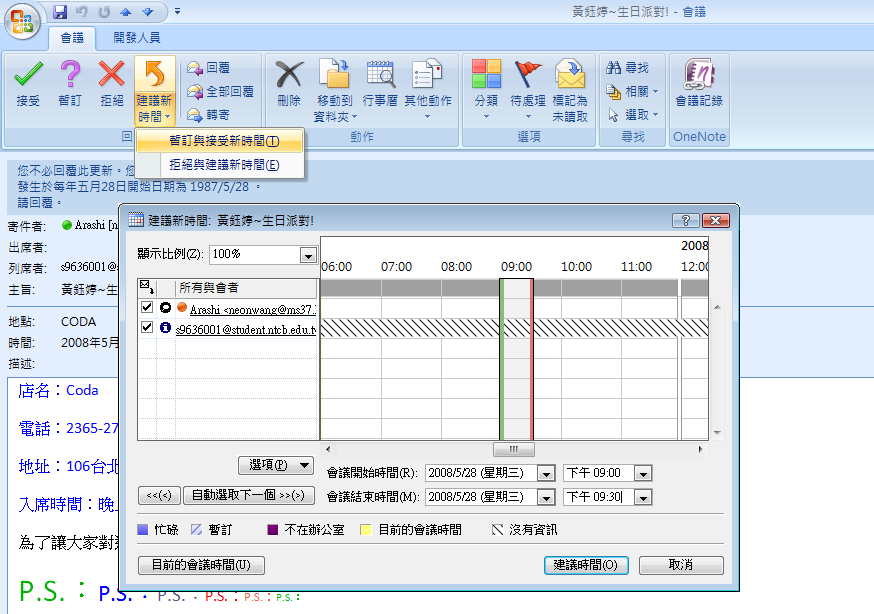Click the Arashi attendee email link
The image size is (874, 614).
253,309
